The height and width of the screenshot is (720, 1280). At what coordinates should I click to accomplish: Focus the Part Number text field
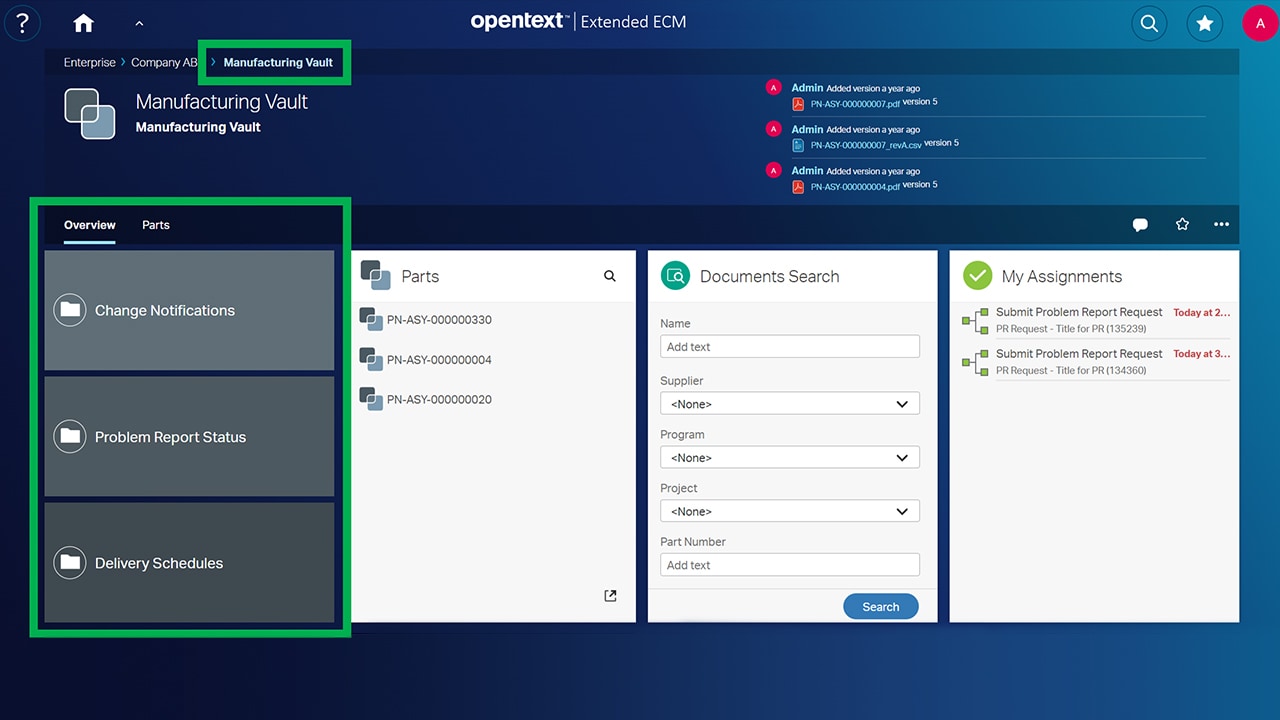click(x=790, y=565)
